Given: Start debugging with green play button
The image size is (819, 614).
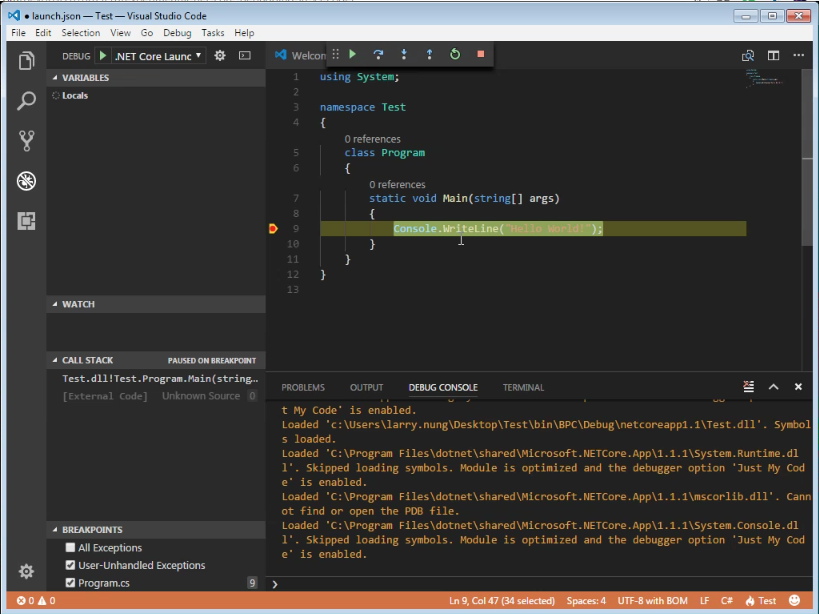Looking at the screenshot, I should tap(103, 55).
